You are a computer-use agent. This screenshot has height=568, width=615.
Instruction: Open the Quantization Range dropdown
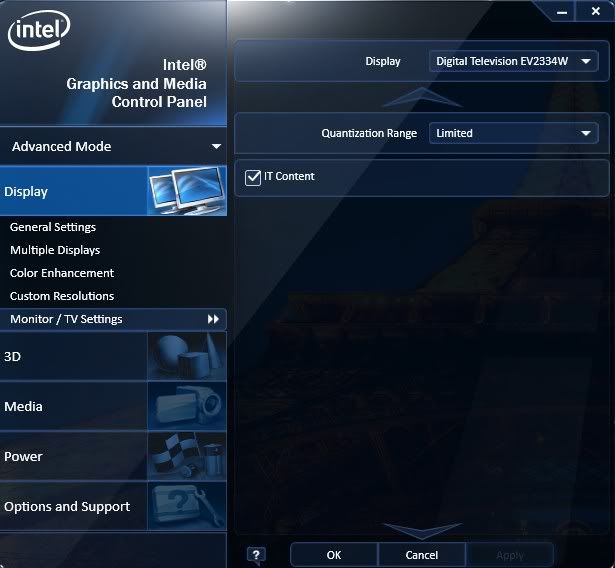(514, 133)
